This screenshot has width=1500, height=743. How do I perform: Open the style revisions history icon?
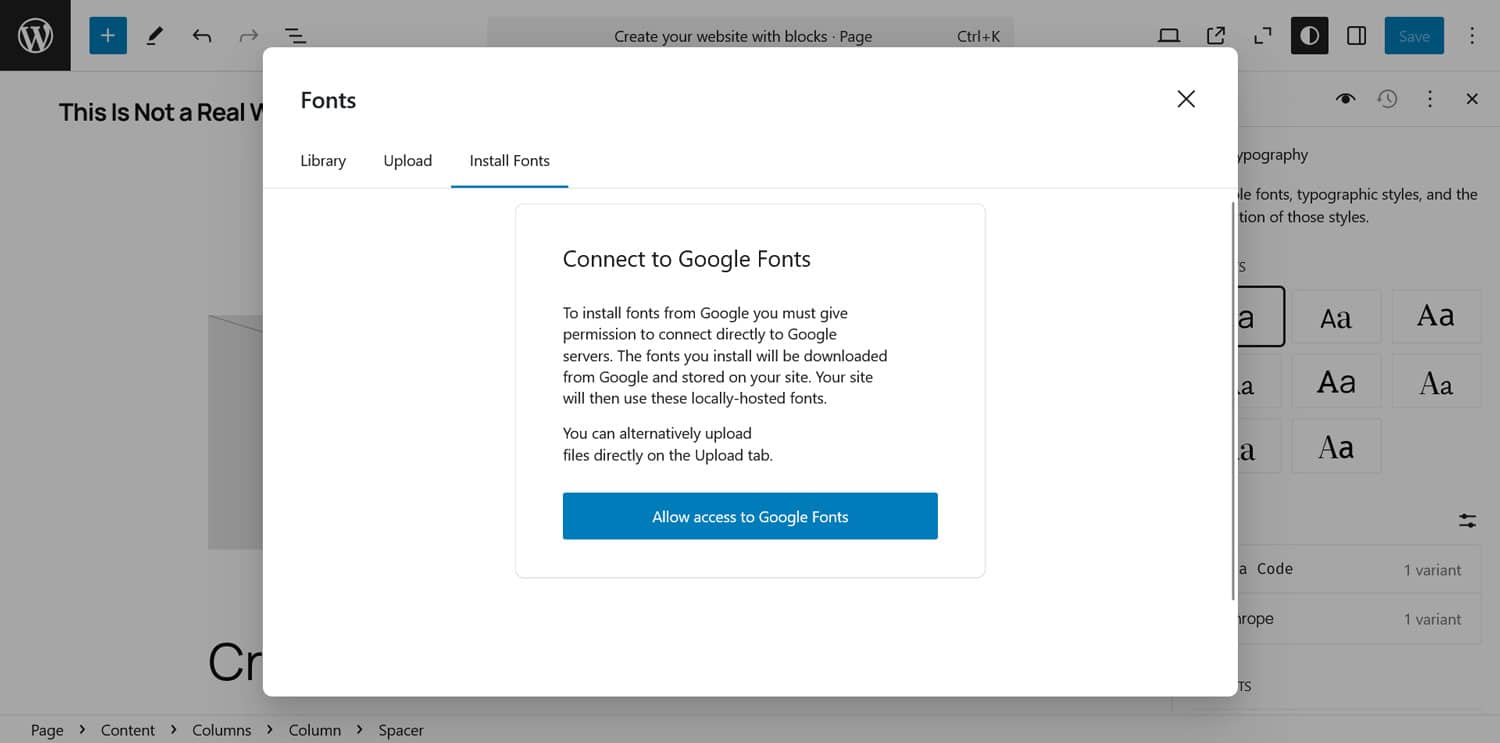(x=1387, y=99)
